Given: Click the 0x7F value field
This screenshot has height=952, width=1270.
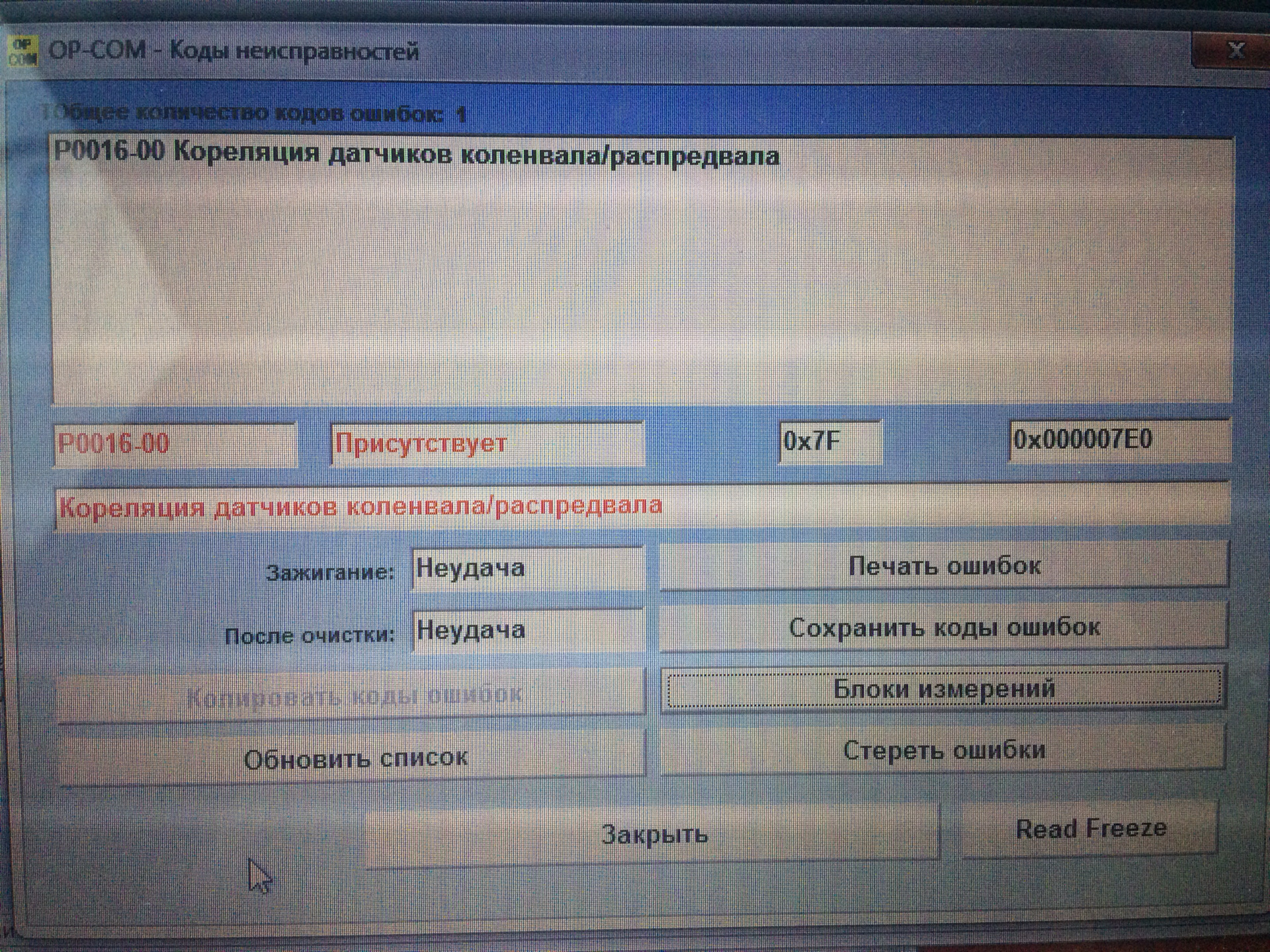Looking at the screenshot, I should click(829, 441).
